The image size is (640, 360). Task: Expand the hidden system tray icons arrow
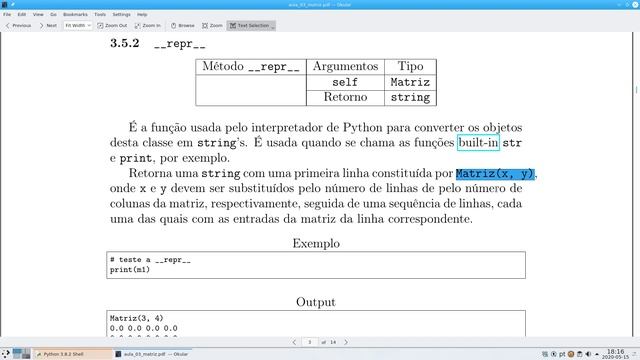click(597, 354)
